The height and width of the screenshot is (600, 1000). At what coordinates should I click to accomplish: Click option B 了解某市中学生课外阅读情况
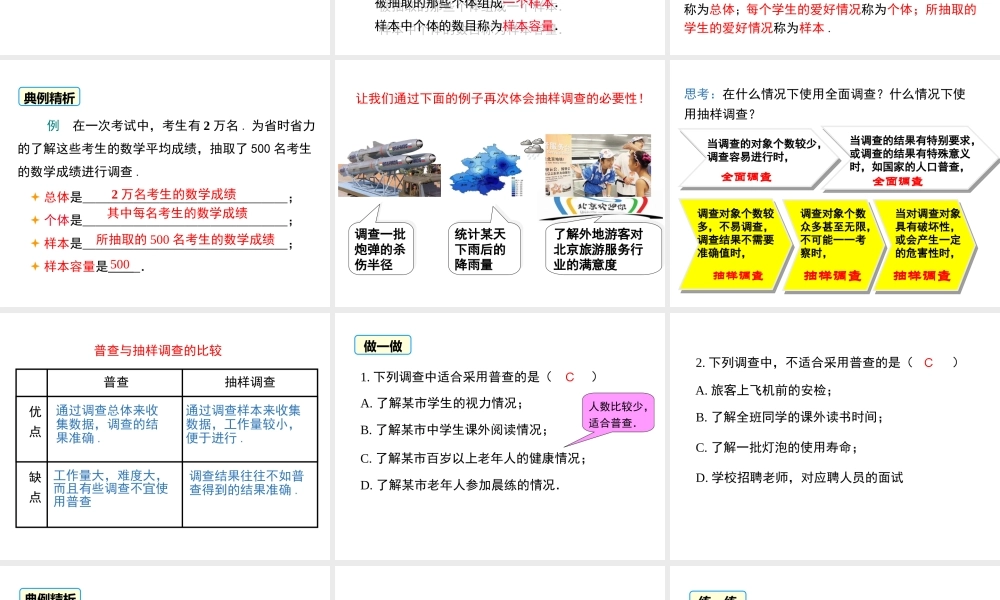(454, 430)
